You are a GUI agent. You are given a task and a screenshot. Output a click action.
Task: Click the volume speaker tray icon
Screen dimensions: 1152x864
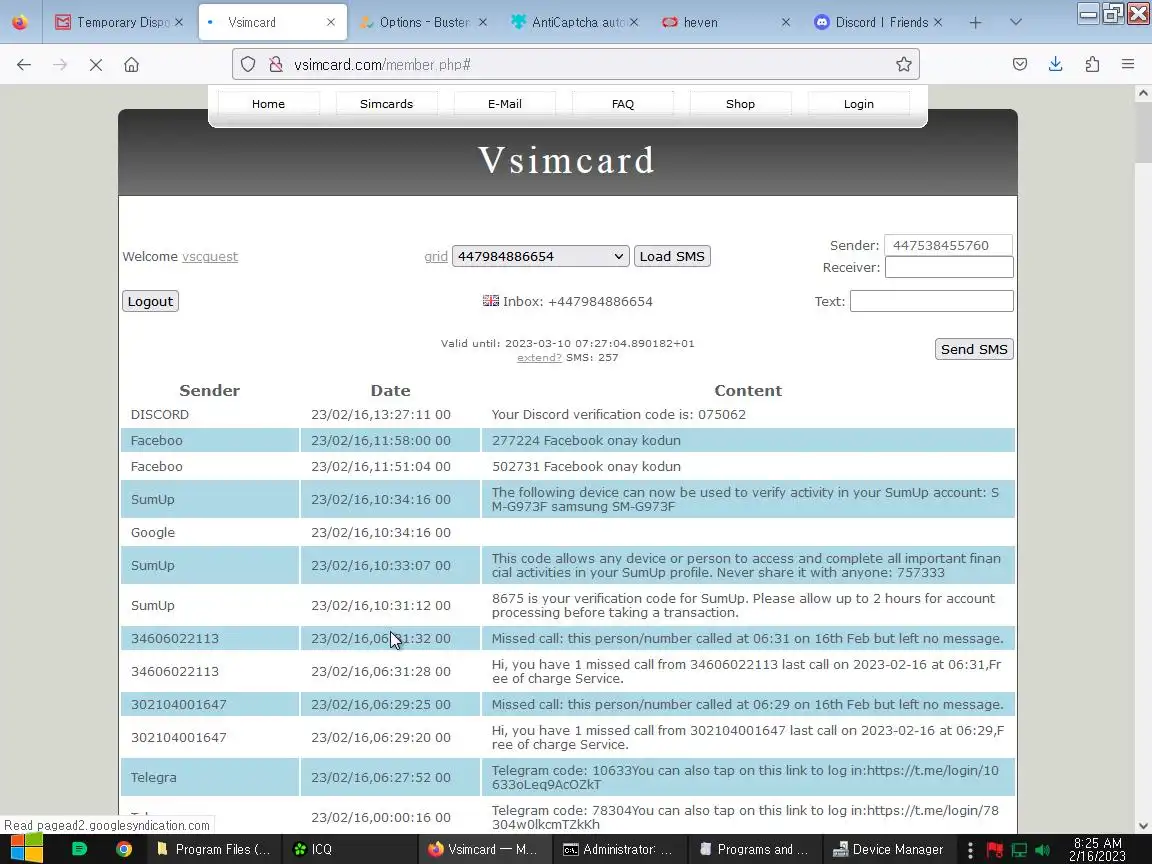coord(1043,850)
